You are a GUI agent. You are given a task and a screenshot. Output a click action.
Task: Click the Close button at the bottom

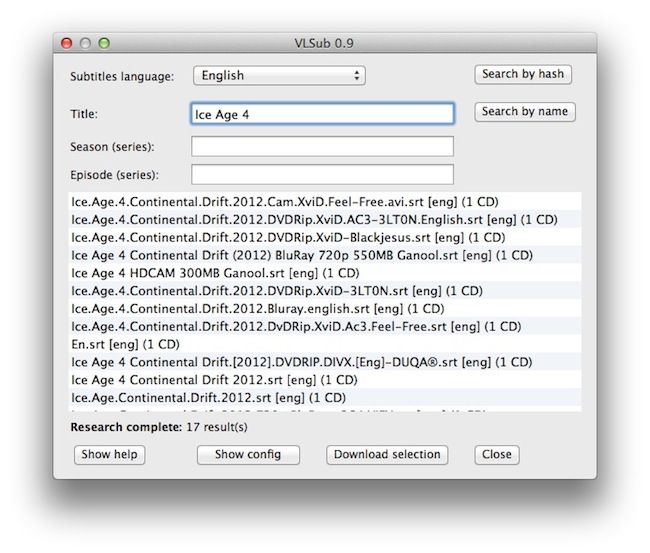click(x=497, y=455)
